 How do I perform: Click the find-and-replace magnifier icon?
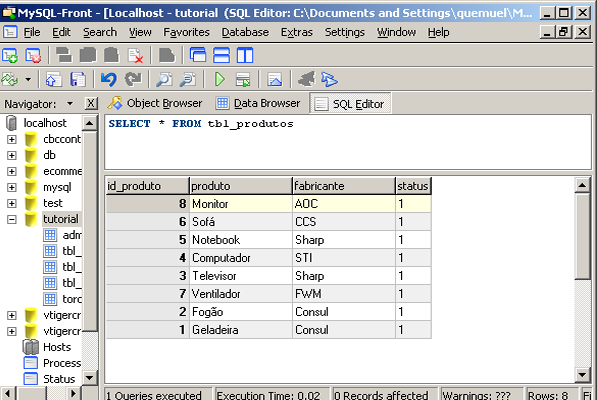(188, 80)
